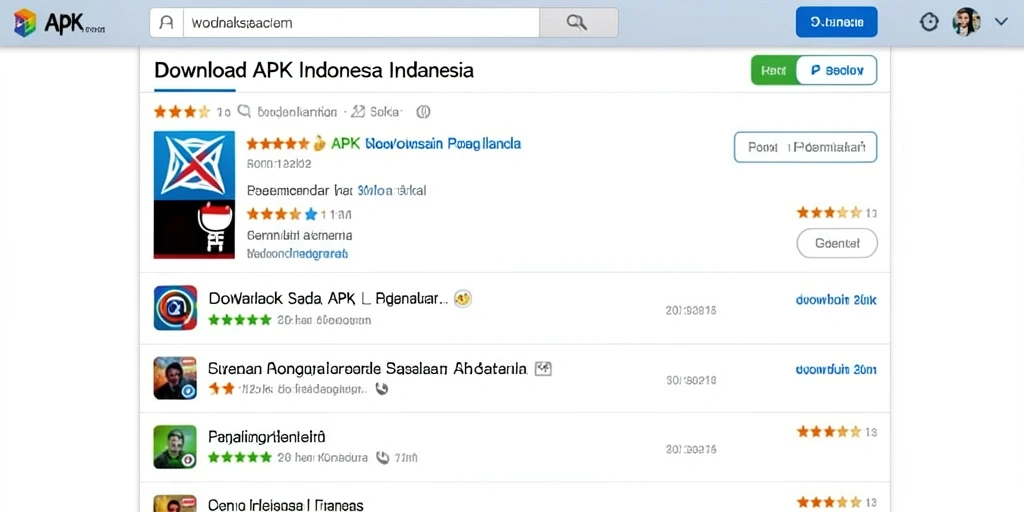Select the green Rant toggle option
This screenshot has height=512, width=1024.
(x=774, y=71)
